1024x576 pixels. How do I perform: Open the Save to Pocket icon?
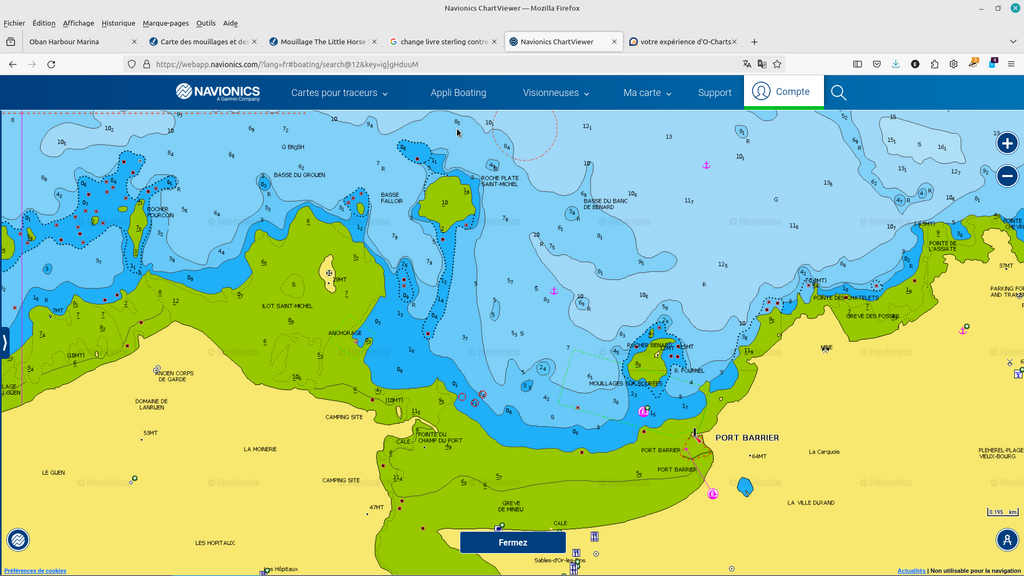[877, 64]
